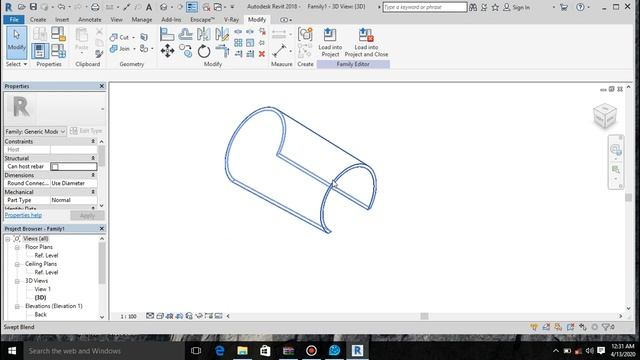
Task: Open File Explorer from the taskbar
Action: point(242,351)
